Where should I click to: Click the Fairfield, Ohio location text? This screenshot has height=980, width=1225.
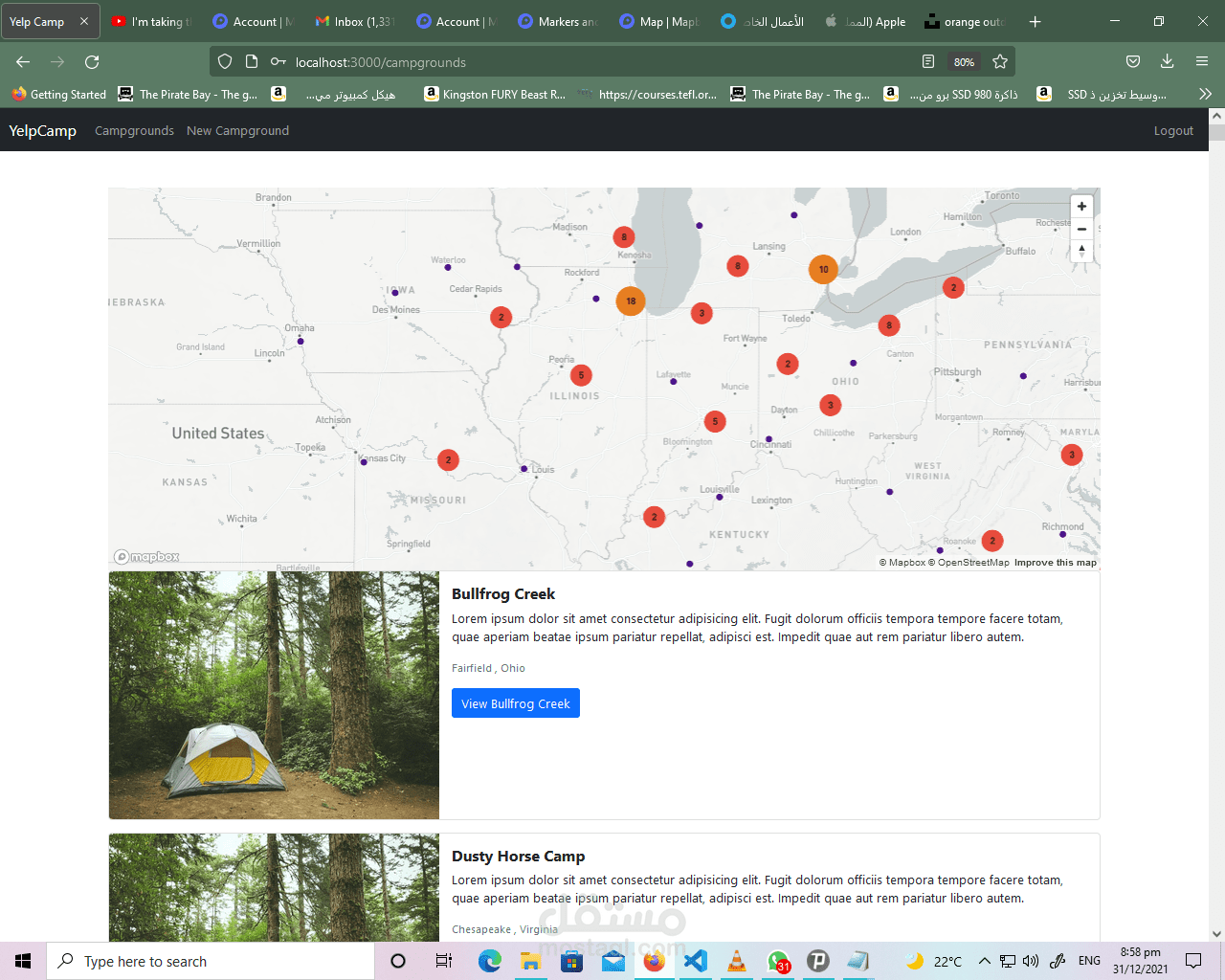point(488,668)
